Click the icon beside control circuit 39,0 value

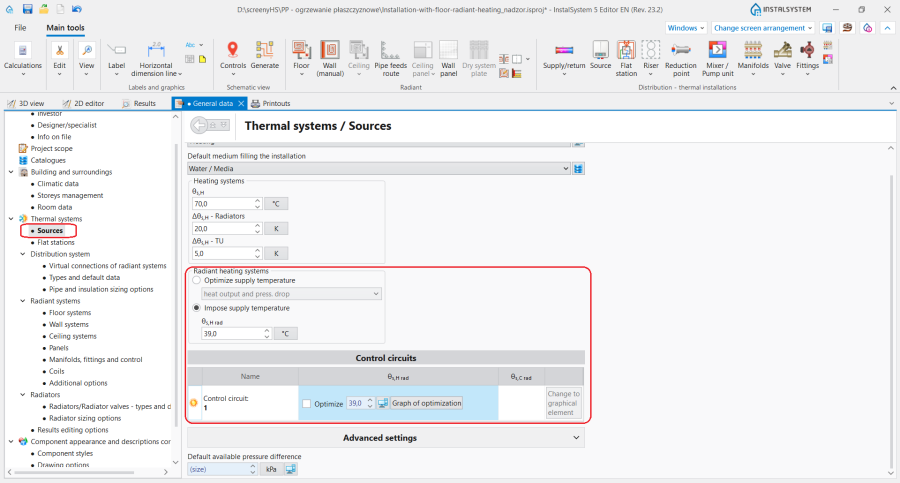coord(383,403)
